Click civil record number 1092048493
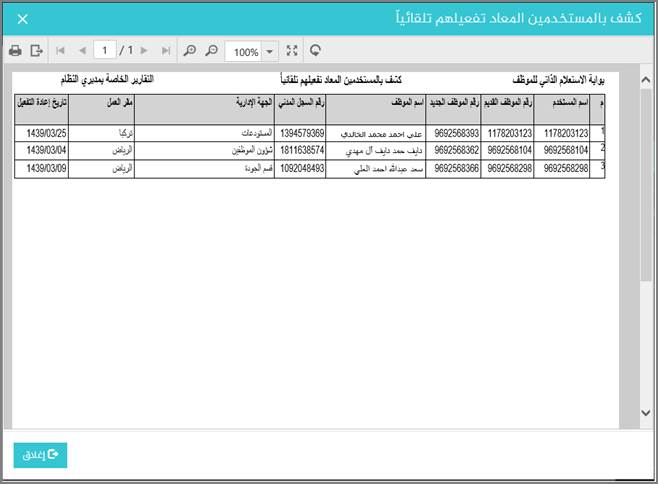The height and width of the screenshot is (484, 658). coord(300,169)
